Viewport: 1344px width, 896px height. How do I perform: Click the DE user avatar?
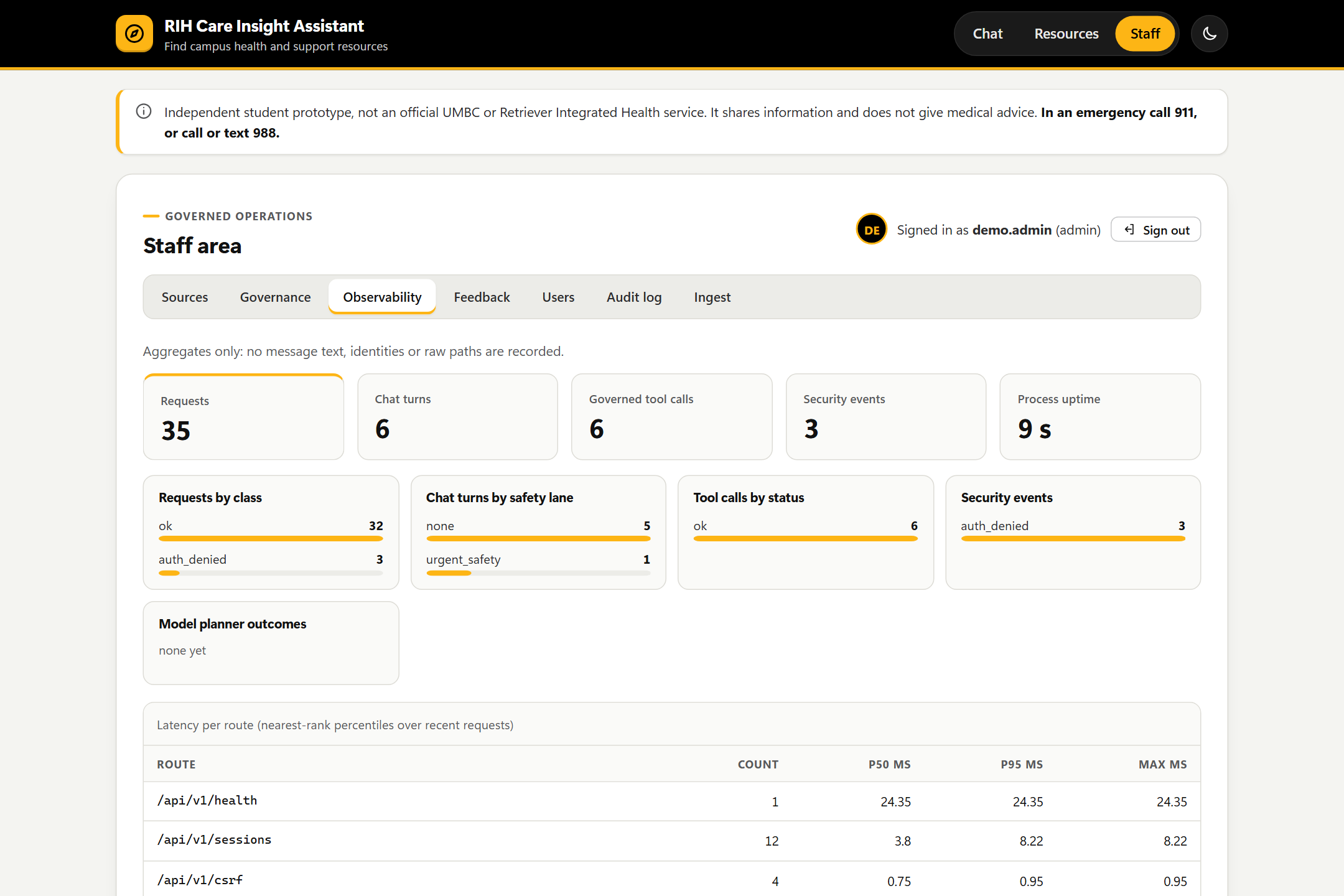[x=871, y=230]
